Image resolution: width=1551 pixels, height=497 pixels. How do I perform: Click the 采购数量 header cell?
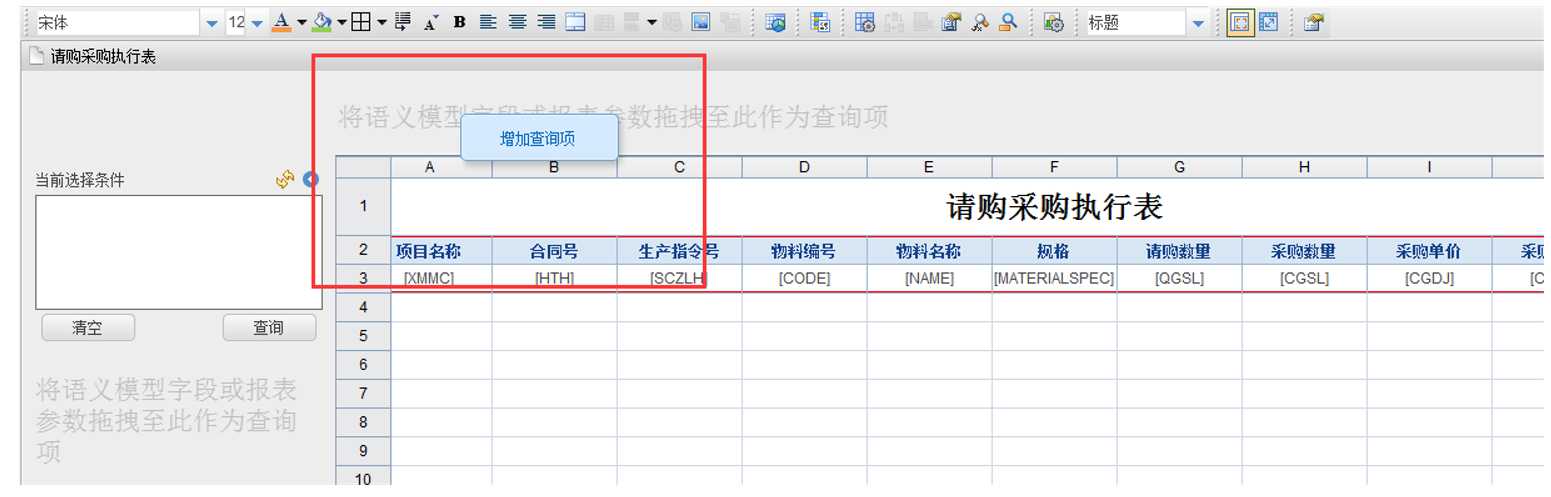point(1304,251)
